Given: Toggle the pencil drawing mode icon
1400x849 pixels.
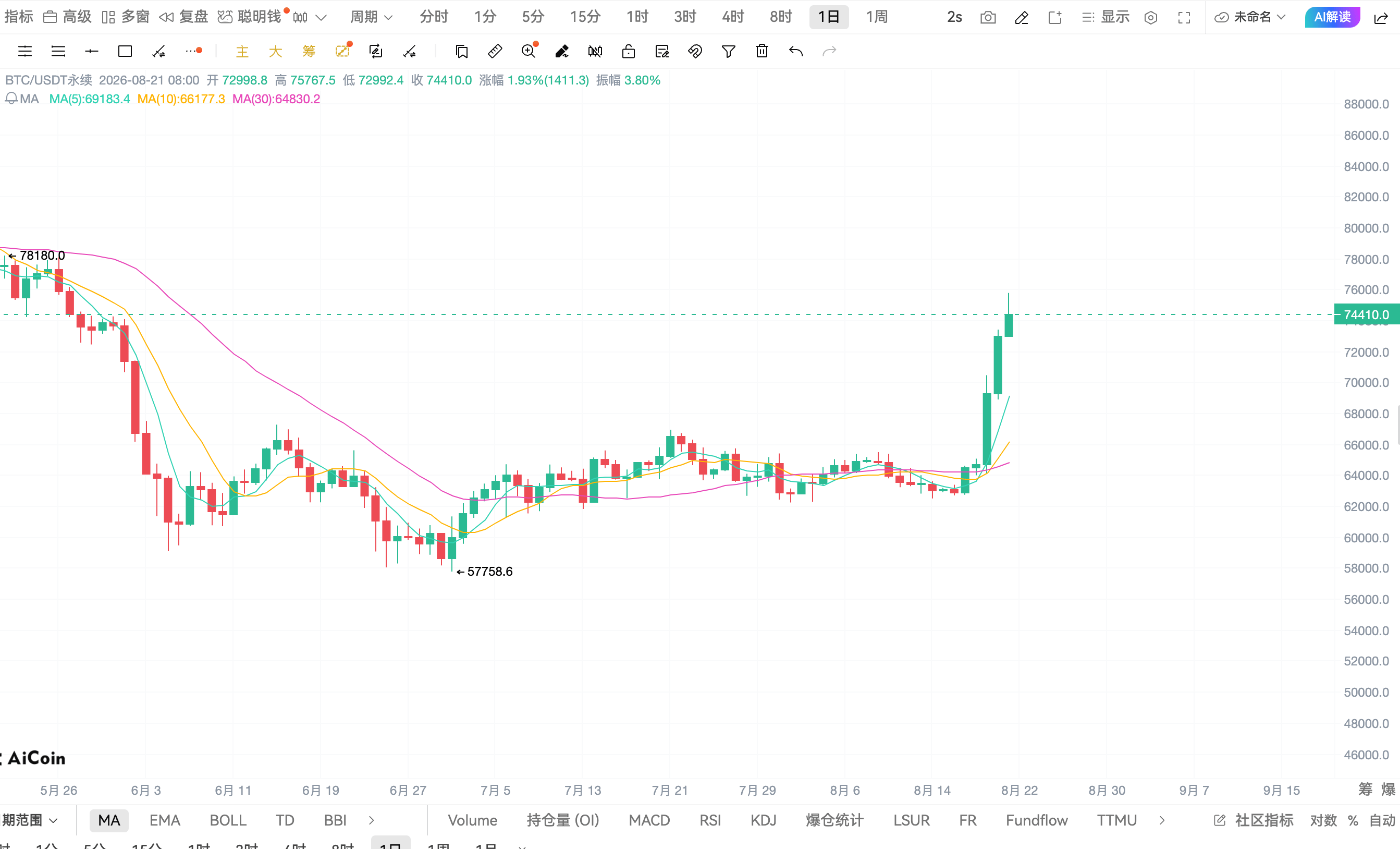Looking at the screenshot, I should [x=1022, y=18].
